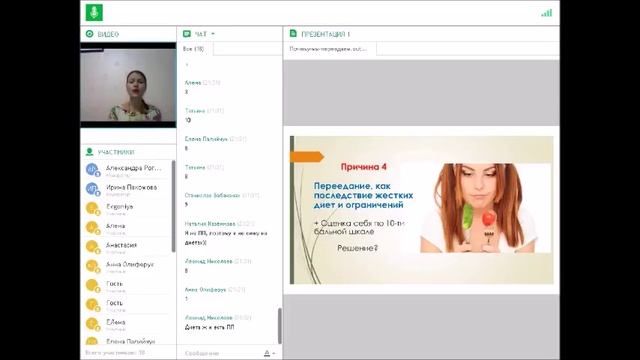Click Елена Папийчук's name in chat
The height and width of the screenshot is (360, 640).
(x=206, y=139)
